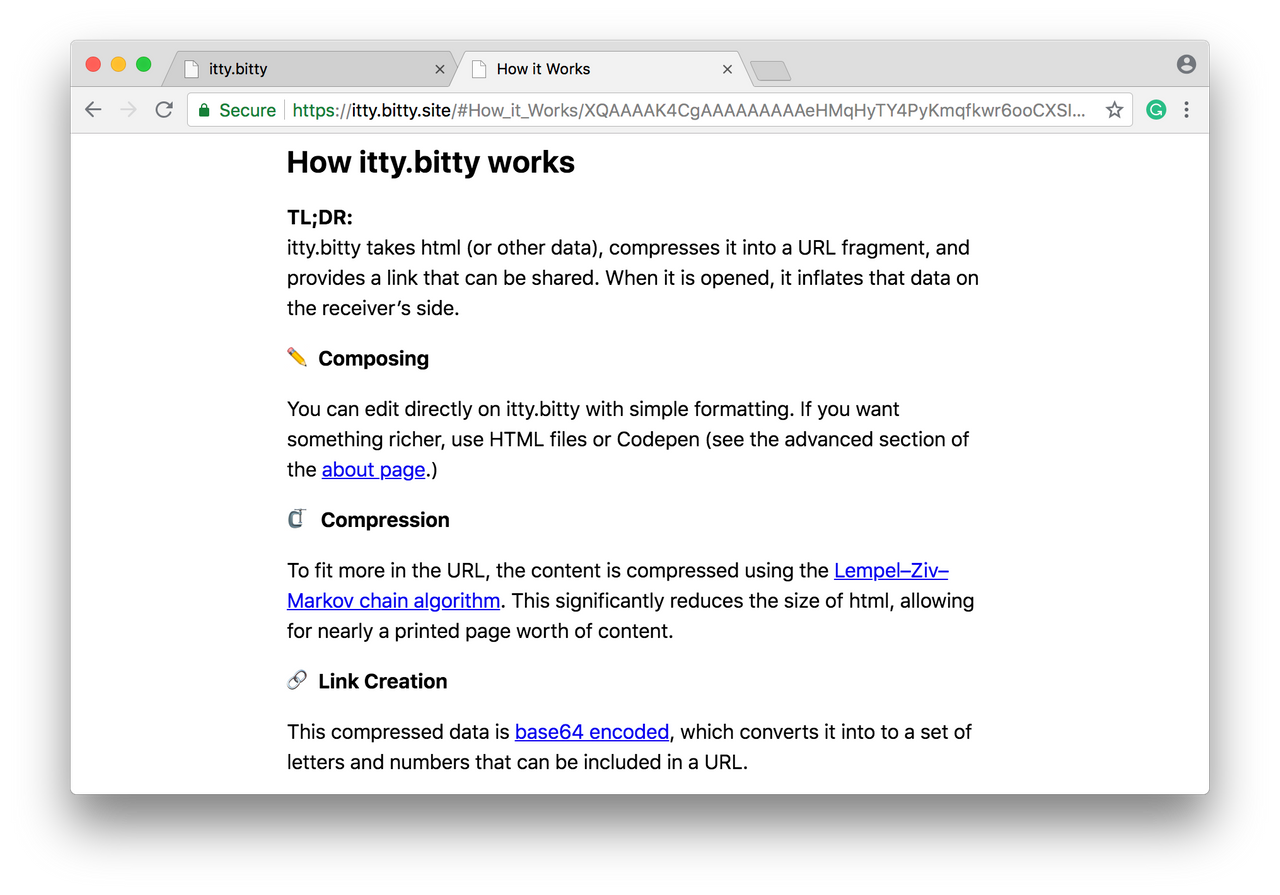
Task: Click the green padlock Secure indicator
Action: 237,110
